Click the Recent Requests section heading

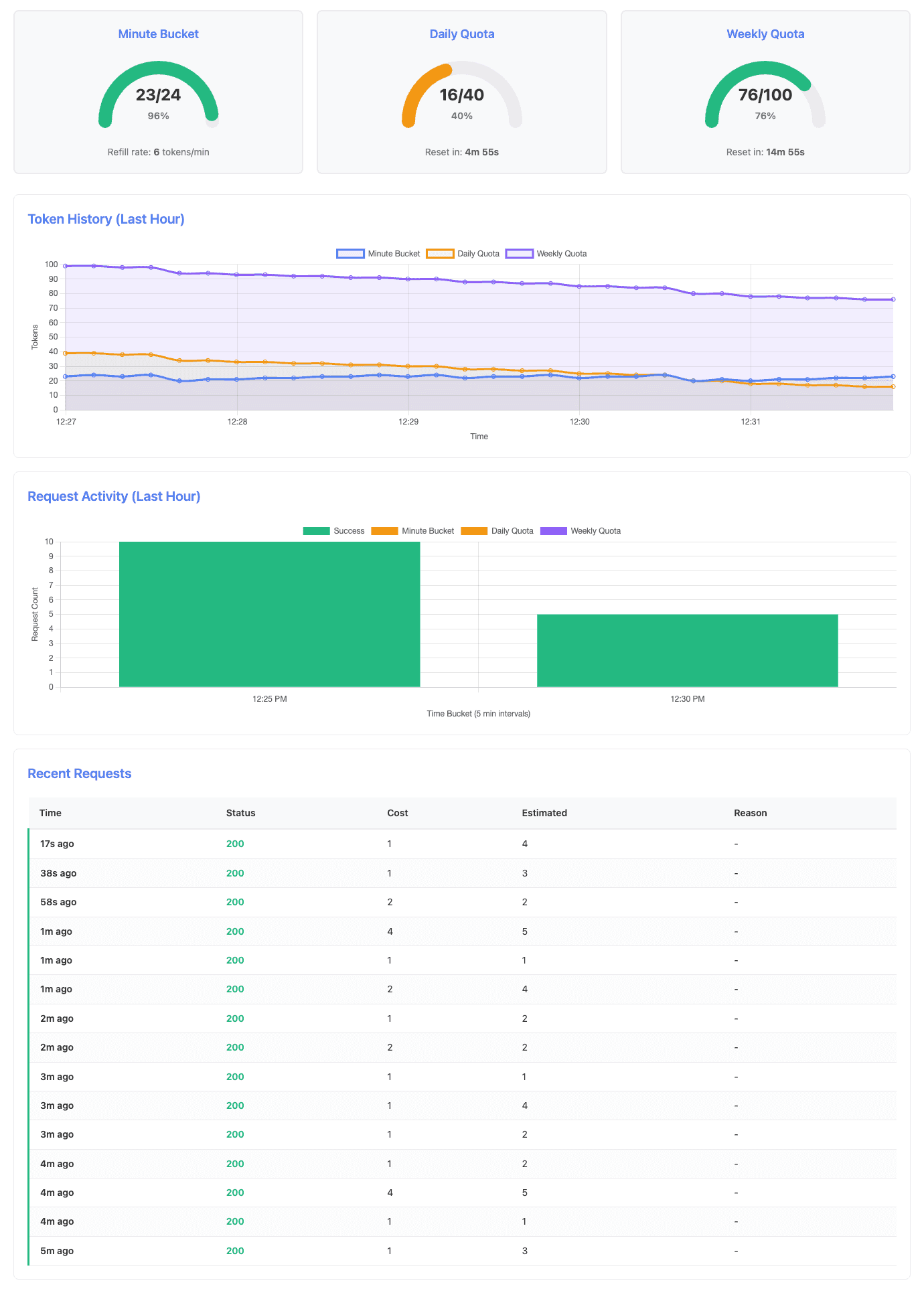(79, 773)
